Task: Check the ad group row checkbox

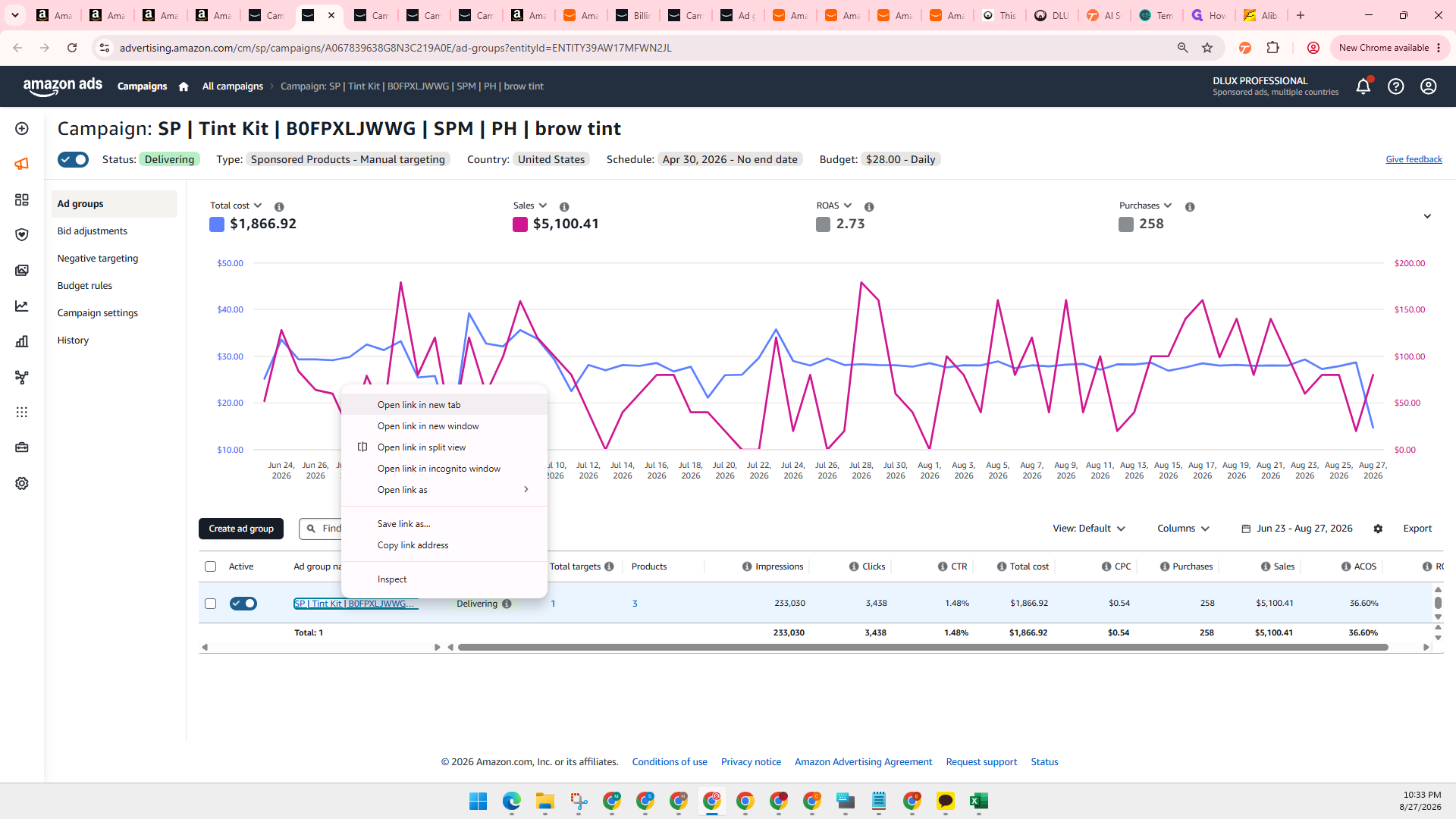Action: (x=210, y=604)
